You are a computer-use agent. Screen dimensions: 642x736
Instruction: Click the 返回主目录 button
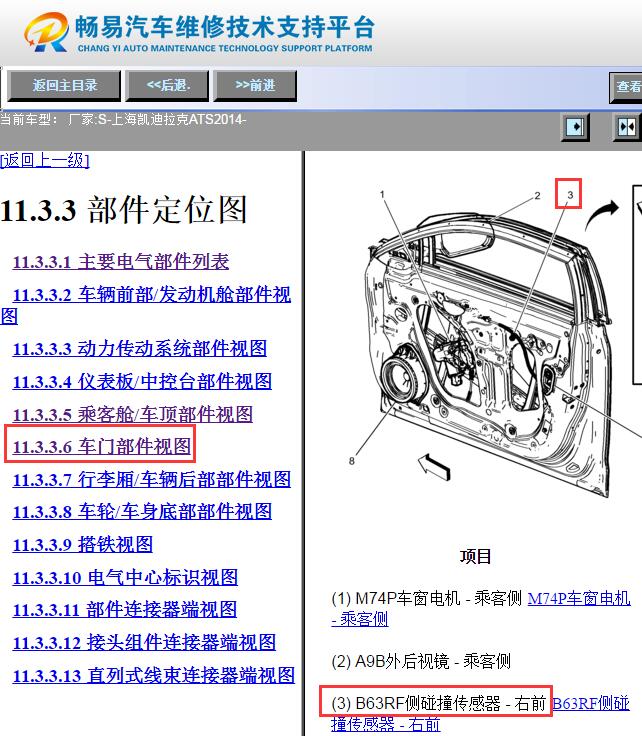point(64,85)
